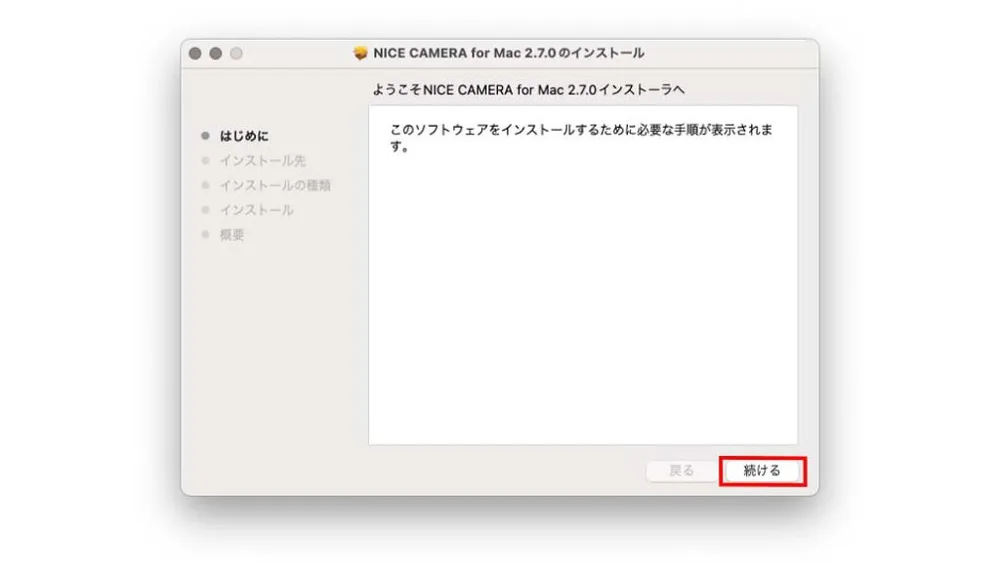Select the インストールの種類 step in sidebar
Screen dimensions: 1000x572
click(276, 186)
